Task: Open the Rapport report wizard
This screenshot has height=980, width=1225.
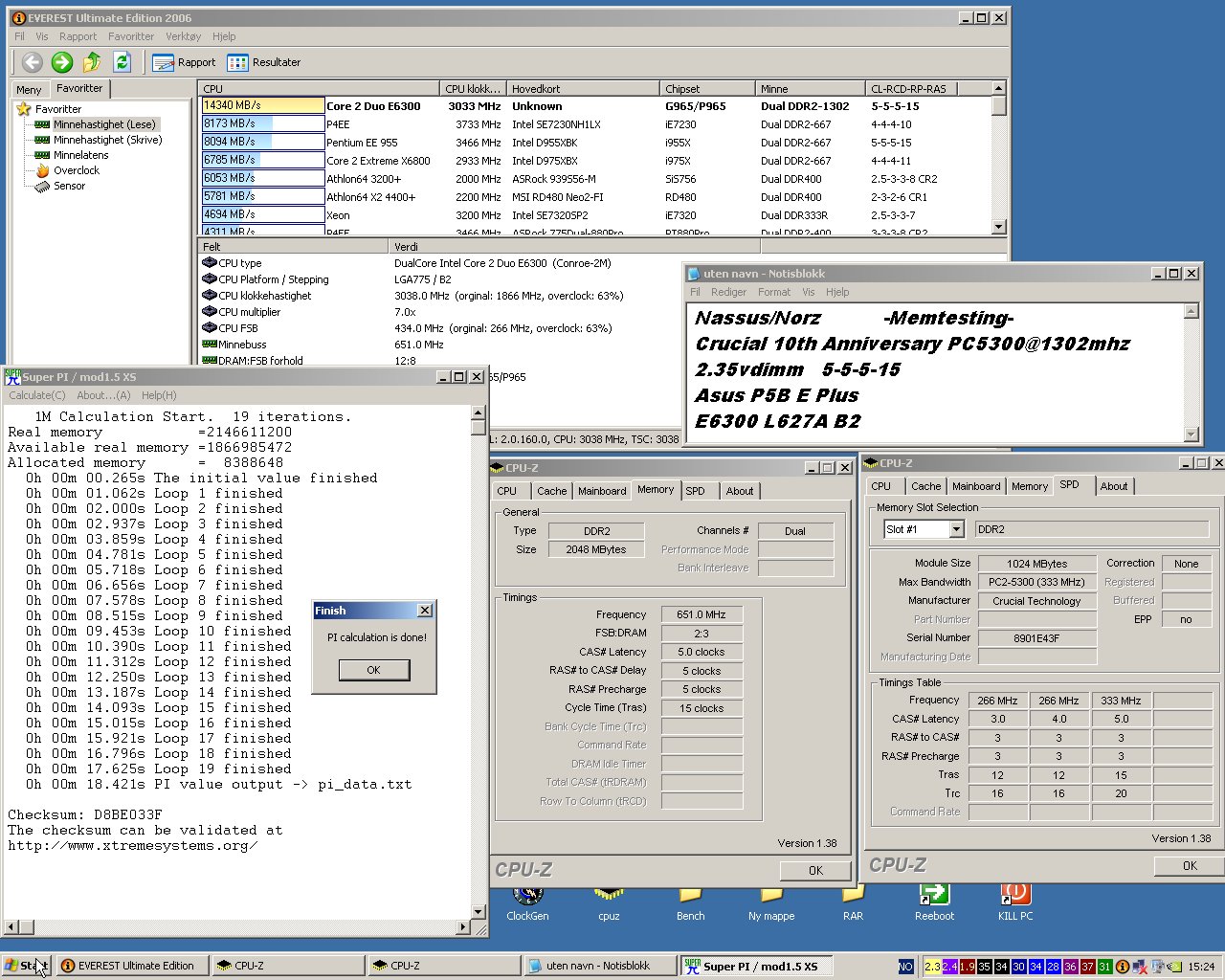Action: [x=185, y=62]
